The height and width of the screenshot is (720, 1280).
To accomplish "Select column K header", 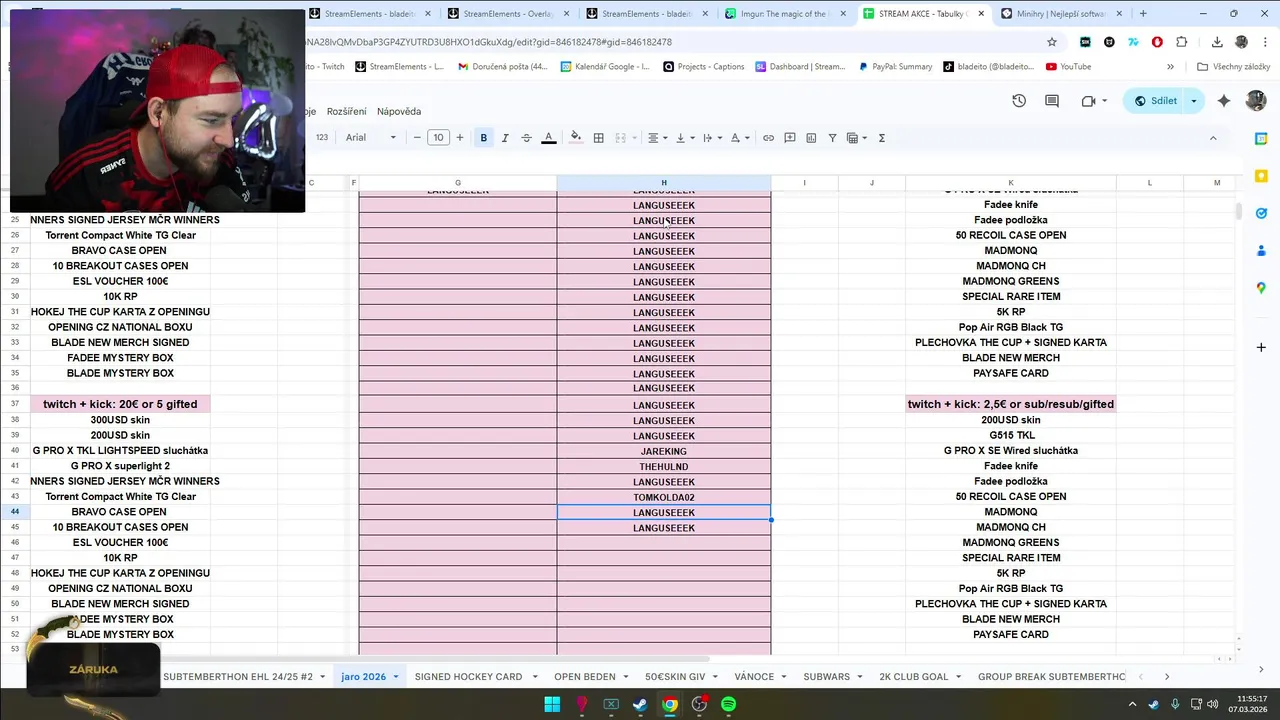I will tap(1011, 183).
